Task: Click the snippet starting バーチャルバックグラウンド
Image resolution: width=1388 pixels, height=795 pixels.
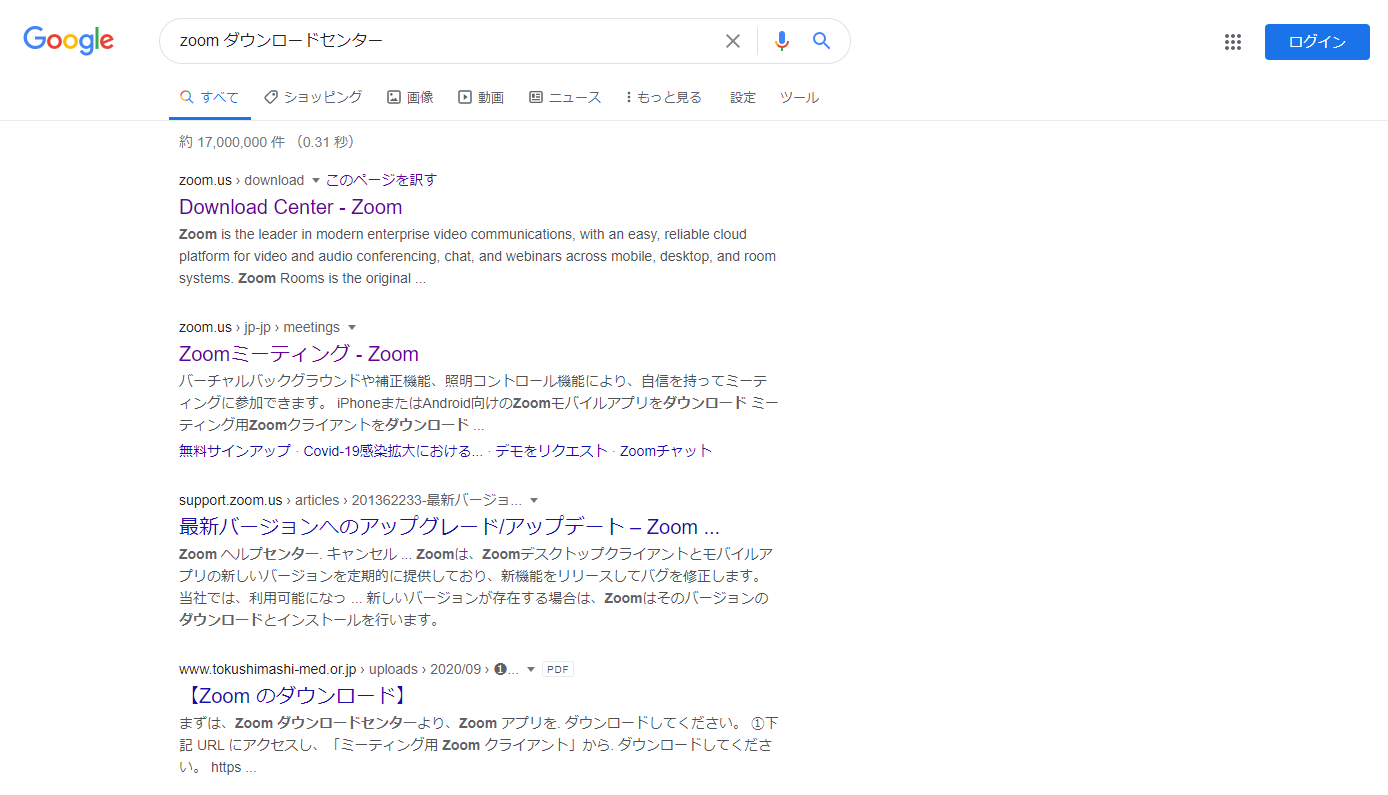Action: pos(479,403)
